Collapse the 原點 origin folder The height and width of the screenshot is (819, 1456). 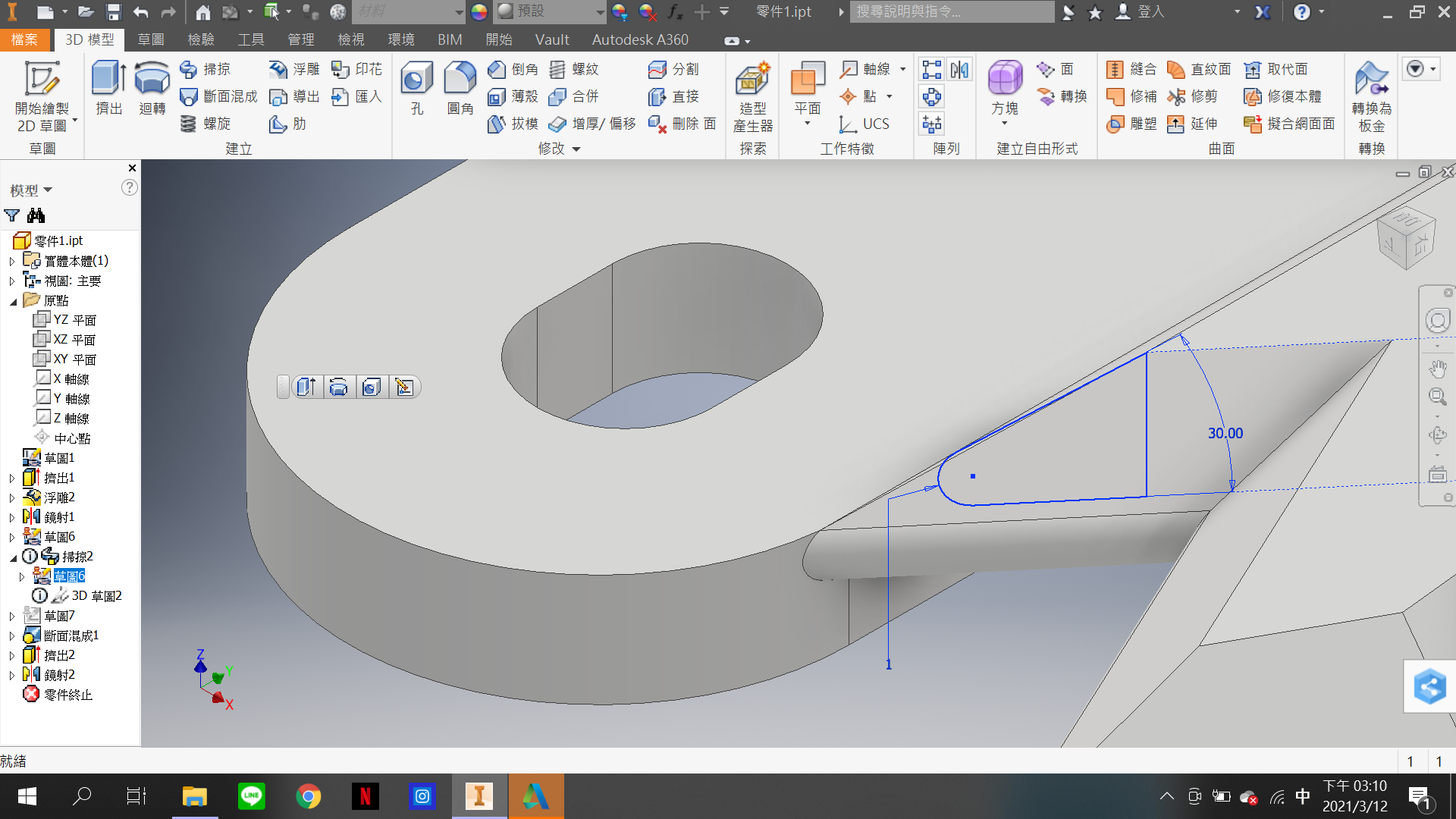click(13, 301)
